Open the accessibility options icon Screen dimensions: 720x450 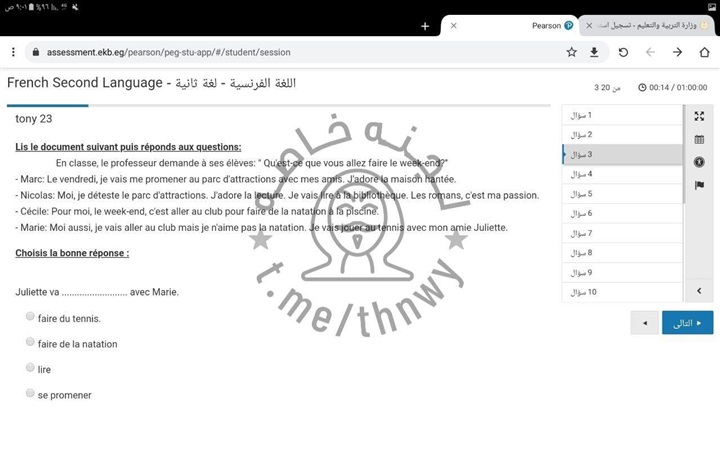tap(699, 162)
